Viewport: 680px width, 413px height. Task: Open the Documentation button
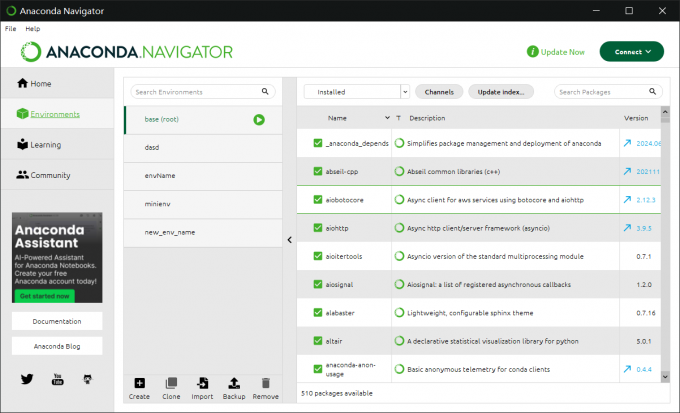[57, 321]
